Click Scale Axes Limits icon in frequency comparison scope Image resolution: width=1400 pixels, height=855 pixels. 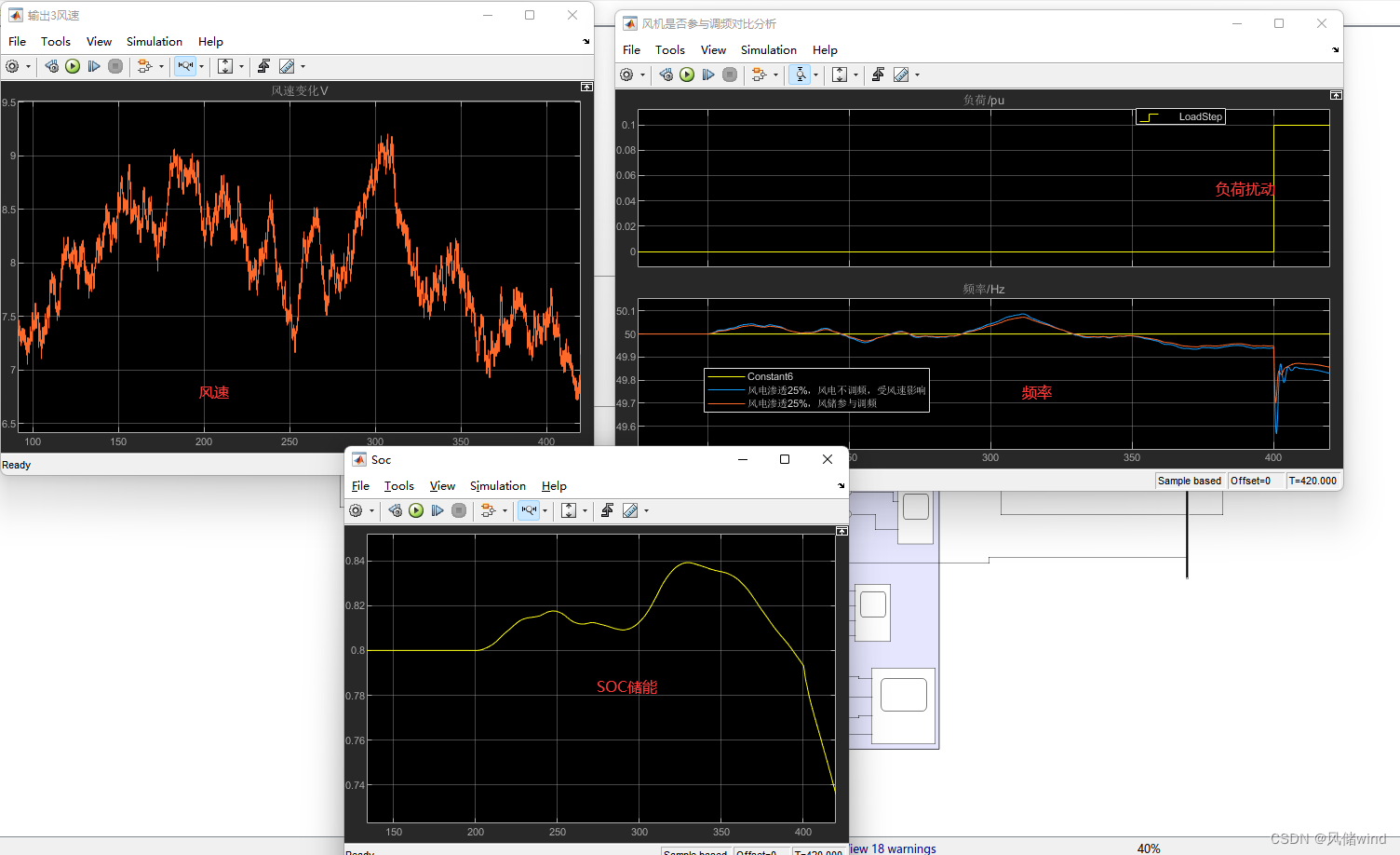(840, 75)
